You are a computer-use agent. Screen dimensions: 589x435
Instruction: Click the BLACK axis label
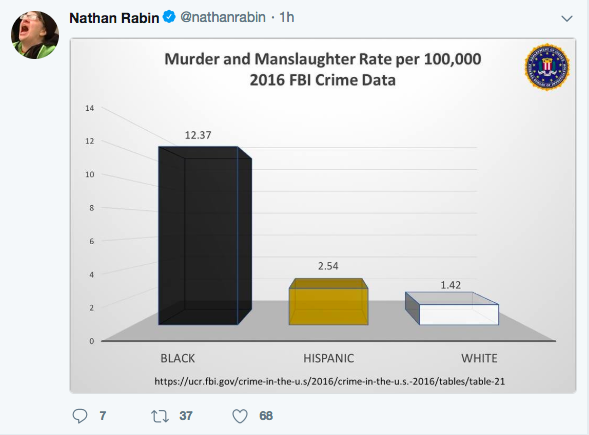coord(178,358)
